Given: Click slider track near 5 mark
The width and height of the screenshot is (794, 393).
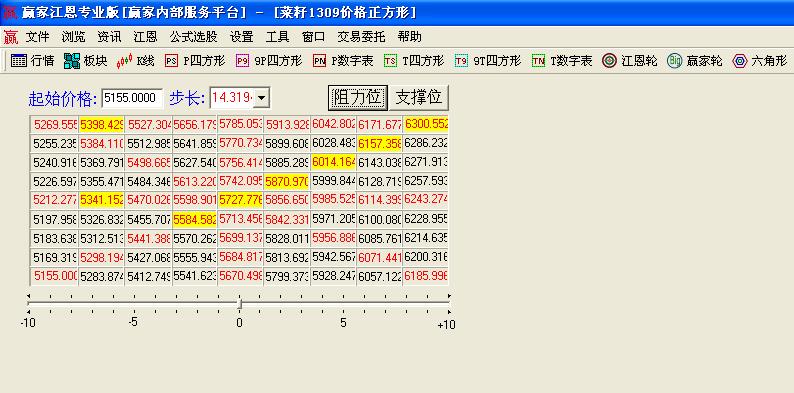Looking at the screenshot, I should (344, 303).
